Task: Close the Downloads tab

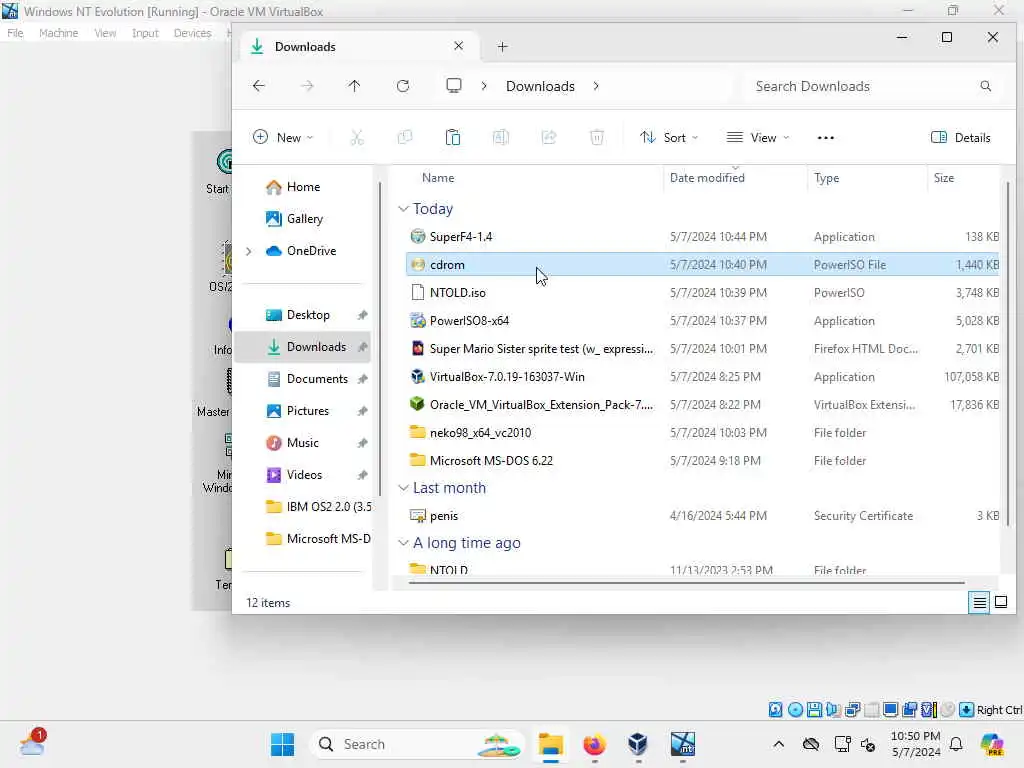Action: [x=458, y=46]
